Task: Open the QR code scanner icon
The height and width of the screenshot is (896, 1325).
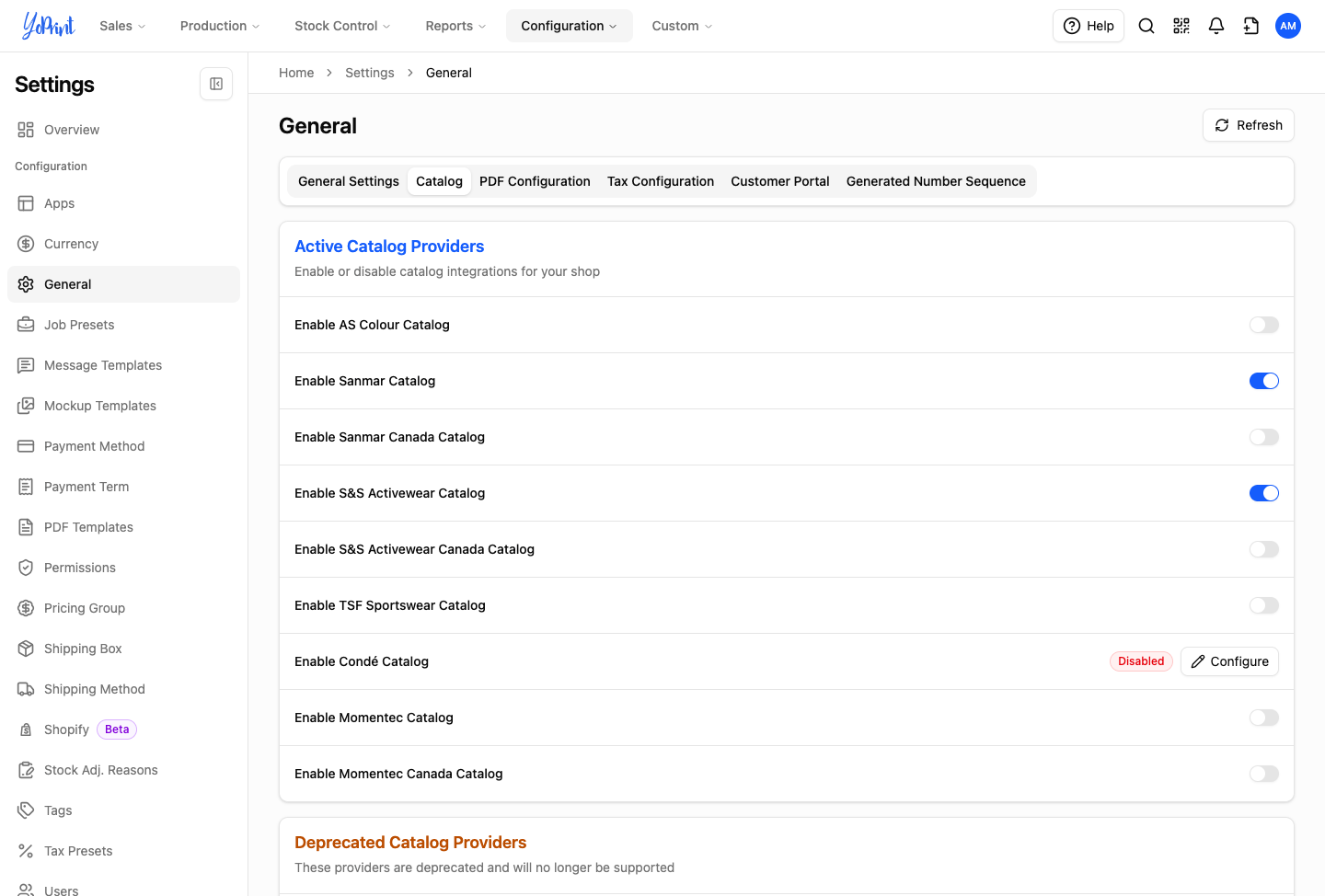Action: [x=1181, y=26]
